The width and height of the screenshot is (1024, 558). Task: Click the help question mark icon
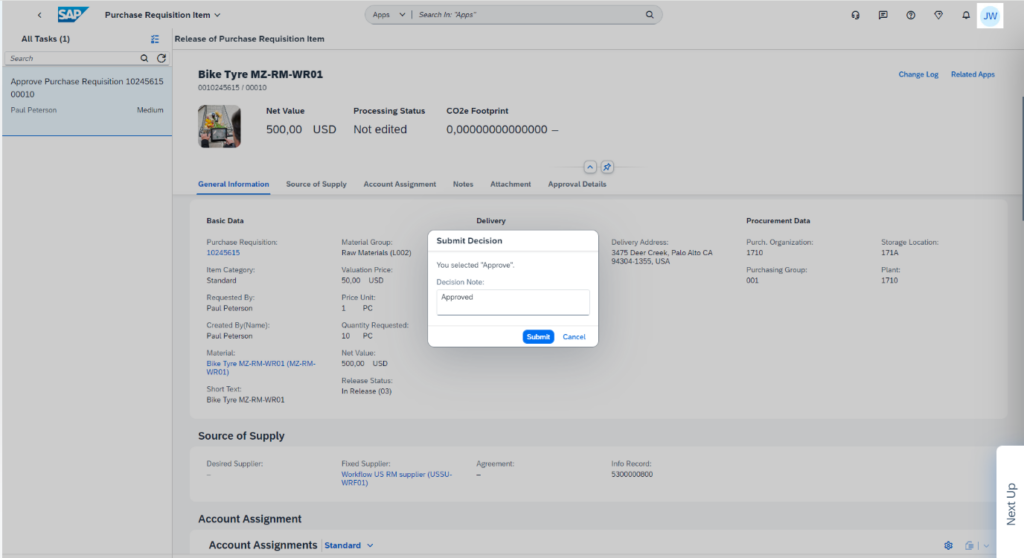(x=911, y=15)
